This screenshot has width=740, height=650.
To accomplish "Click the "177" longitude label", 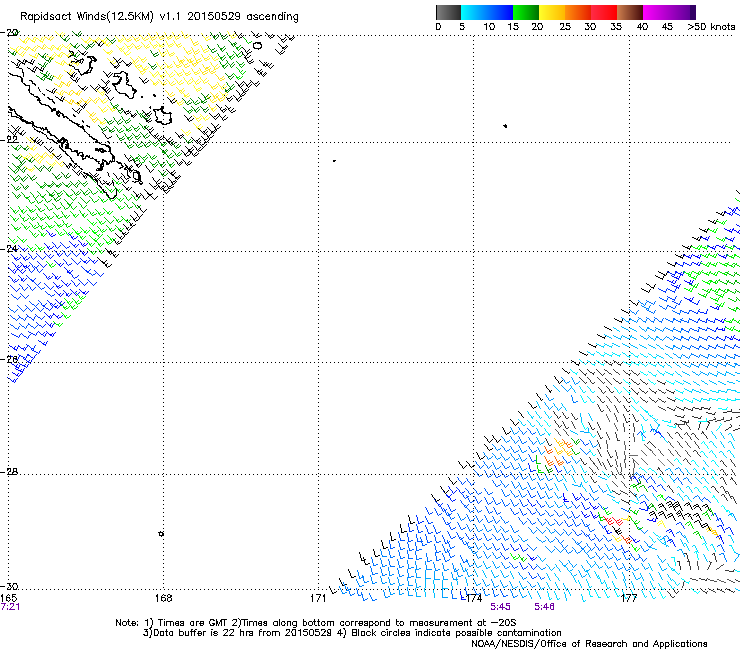I will 629,598.
